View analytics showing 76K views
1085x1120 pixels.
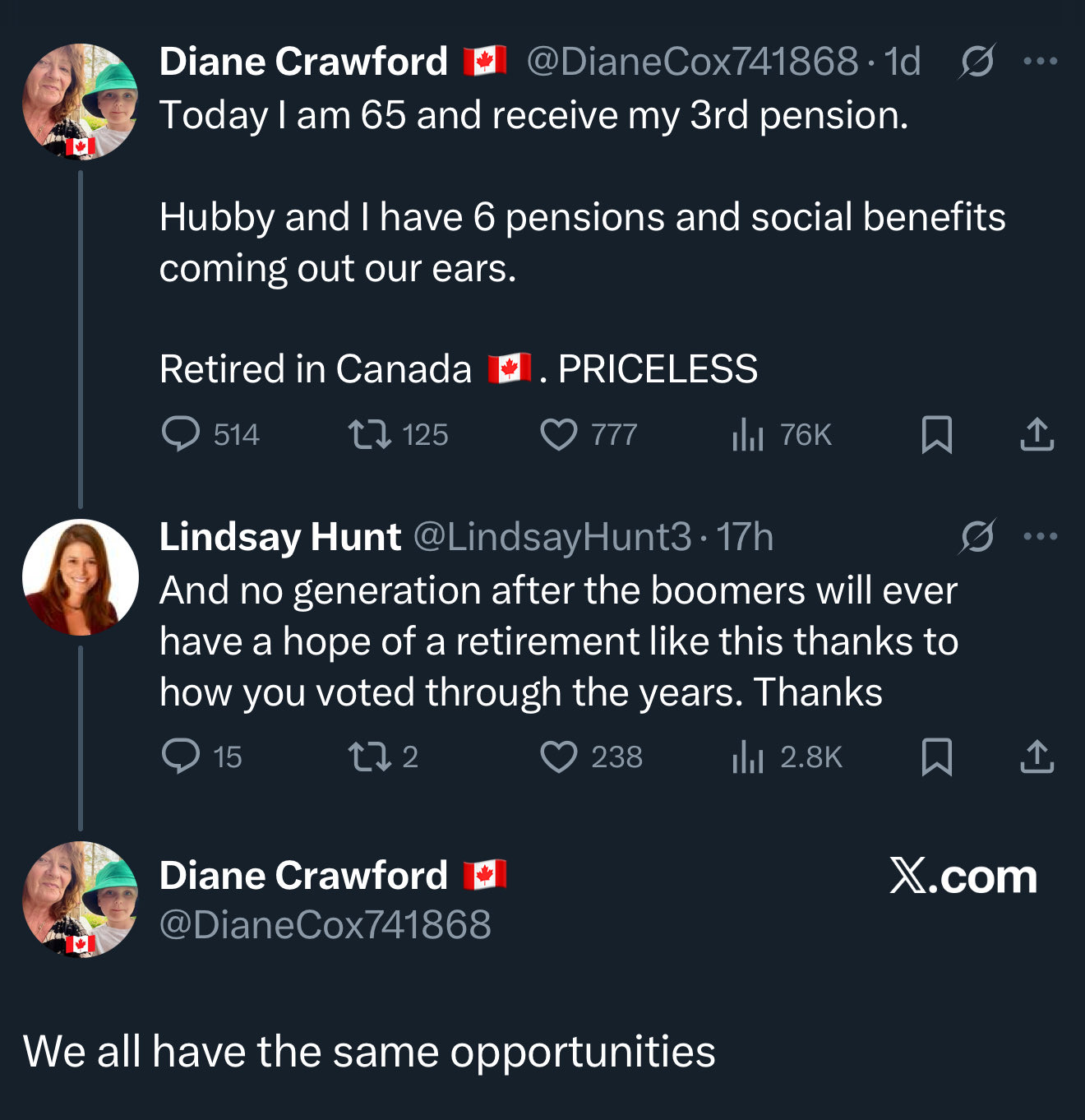point(781,434)
